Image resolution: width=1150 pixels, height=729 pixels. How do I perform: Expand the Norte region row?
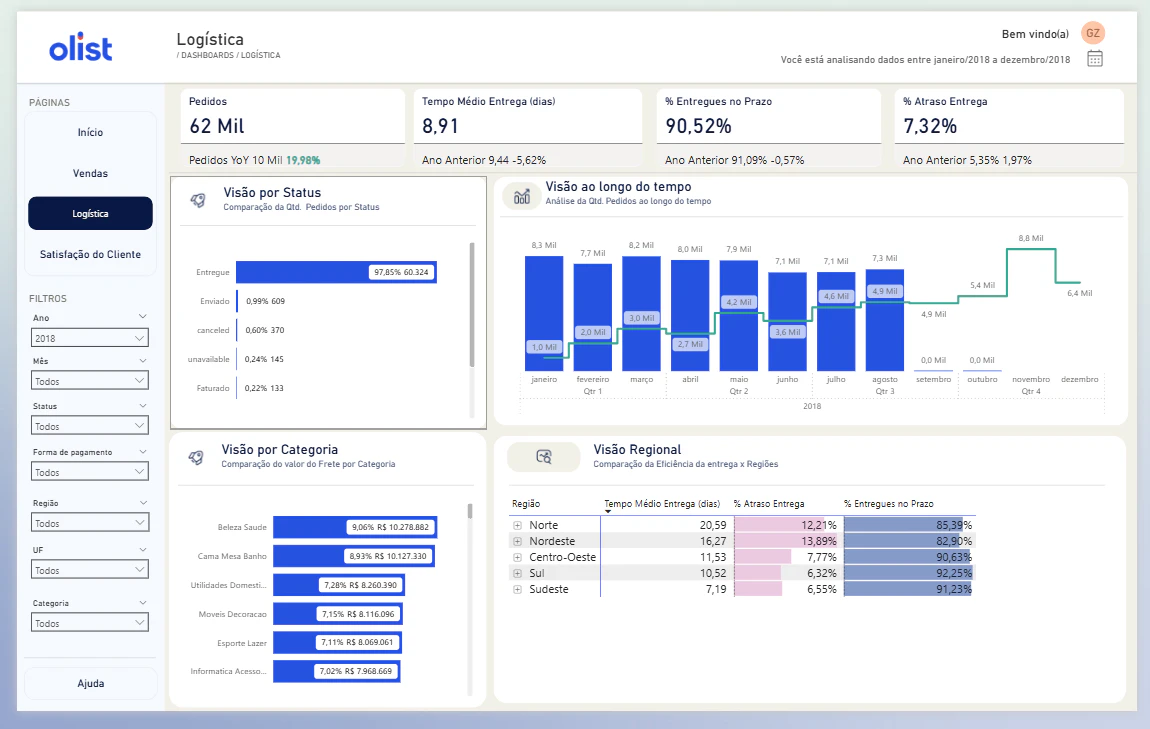(x=517, y=525)
